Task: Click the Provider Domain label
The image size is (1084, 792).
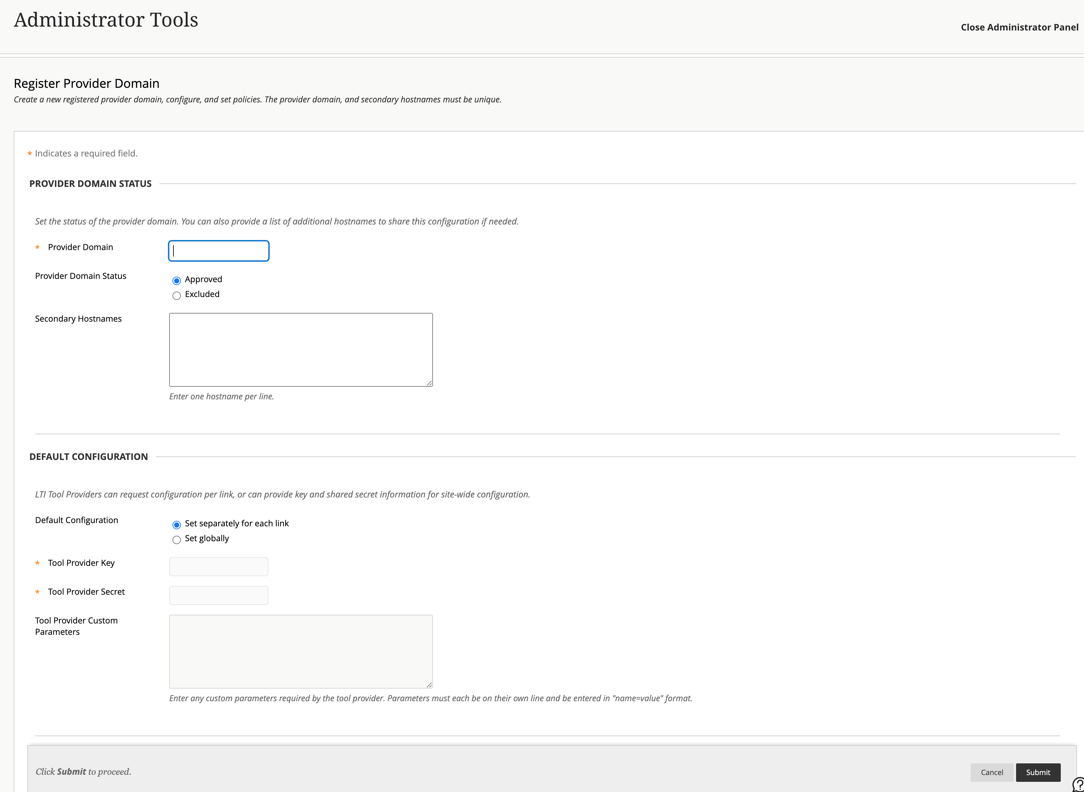Action: pos(80,247)
